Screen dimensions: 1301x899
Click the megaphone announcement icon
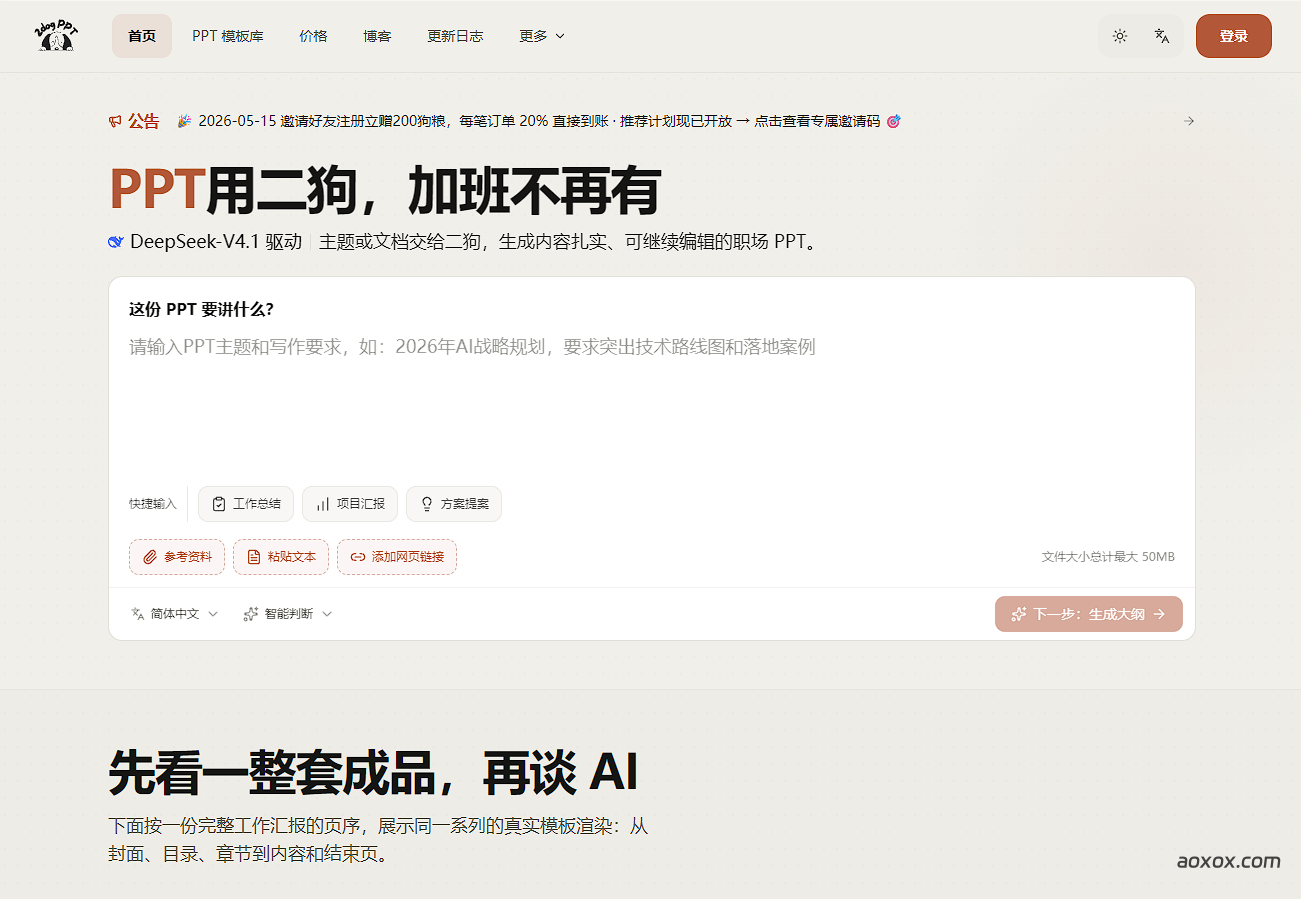[115, 121]
